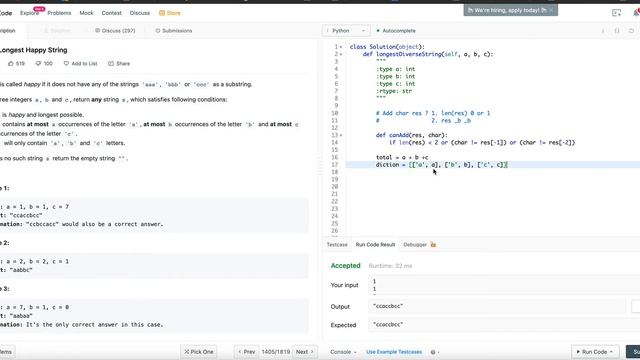Click the reset code icon in editor toolbar
Screen dimensions: 640x360
coord(631,31)
